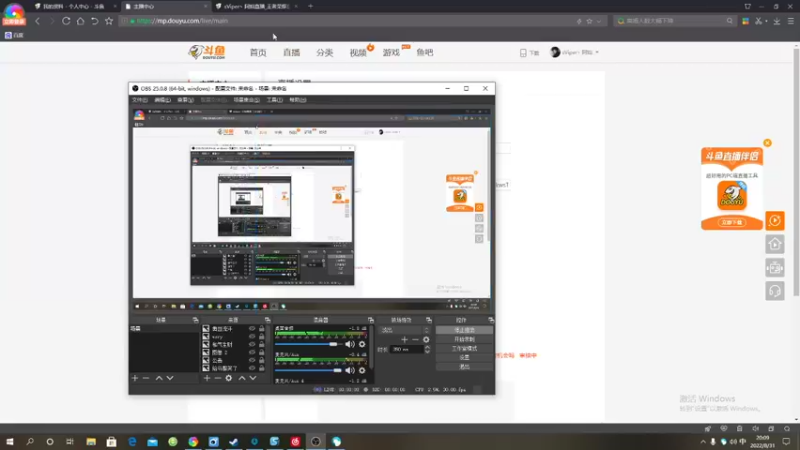Open the OBS 查看(V) menu
Image resolution: width=800 pixels, height=450 pixels.
[x=185, y=100]
